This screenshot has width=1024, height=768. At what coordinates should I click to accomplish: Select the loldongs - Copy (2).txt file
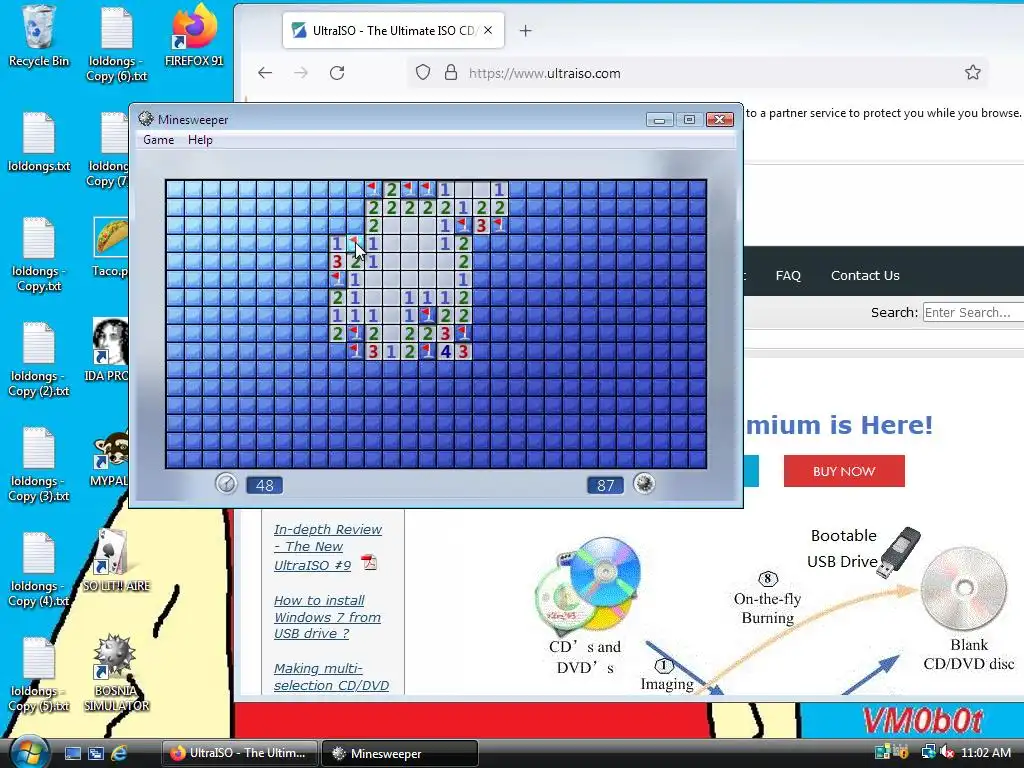tap(39, 359)
